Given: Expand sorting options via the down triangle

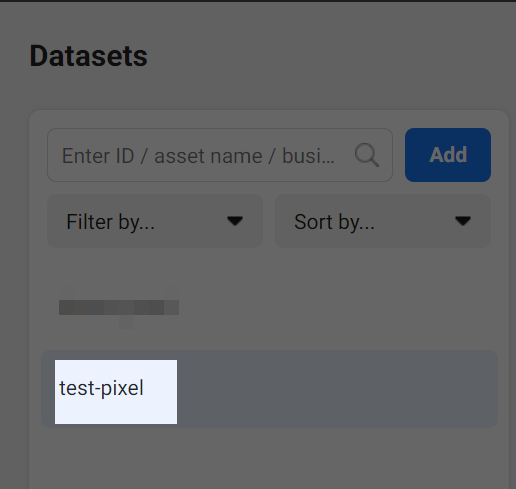Looking at the screenshot, I should [x=463, y=221].
